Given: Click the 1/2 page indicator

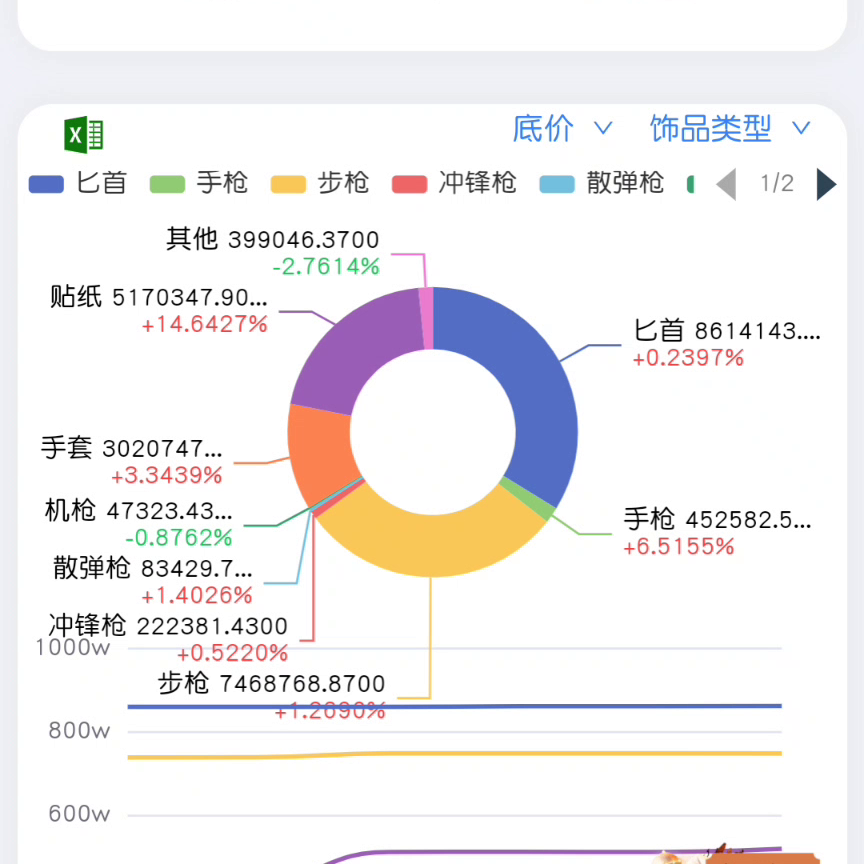Looking at the screenshot, I should pyautogui.click(x=775, y=184).
